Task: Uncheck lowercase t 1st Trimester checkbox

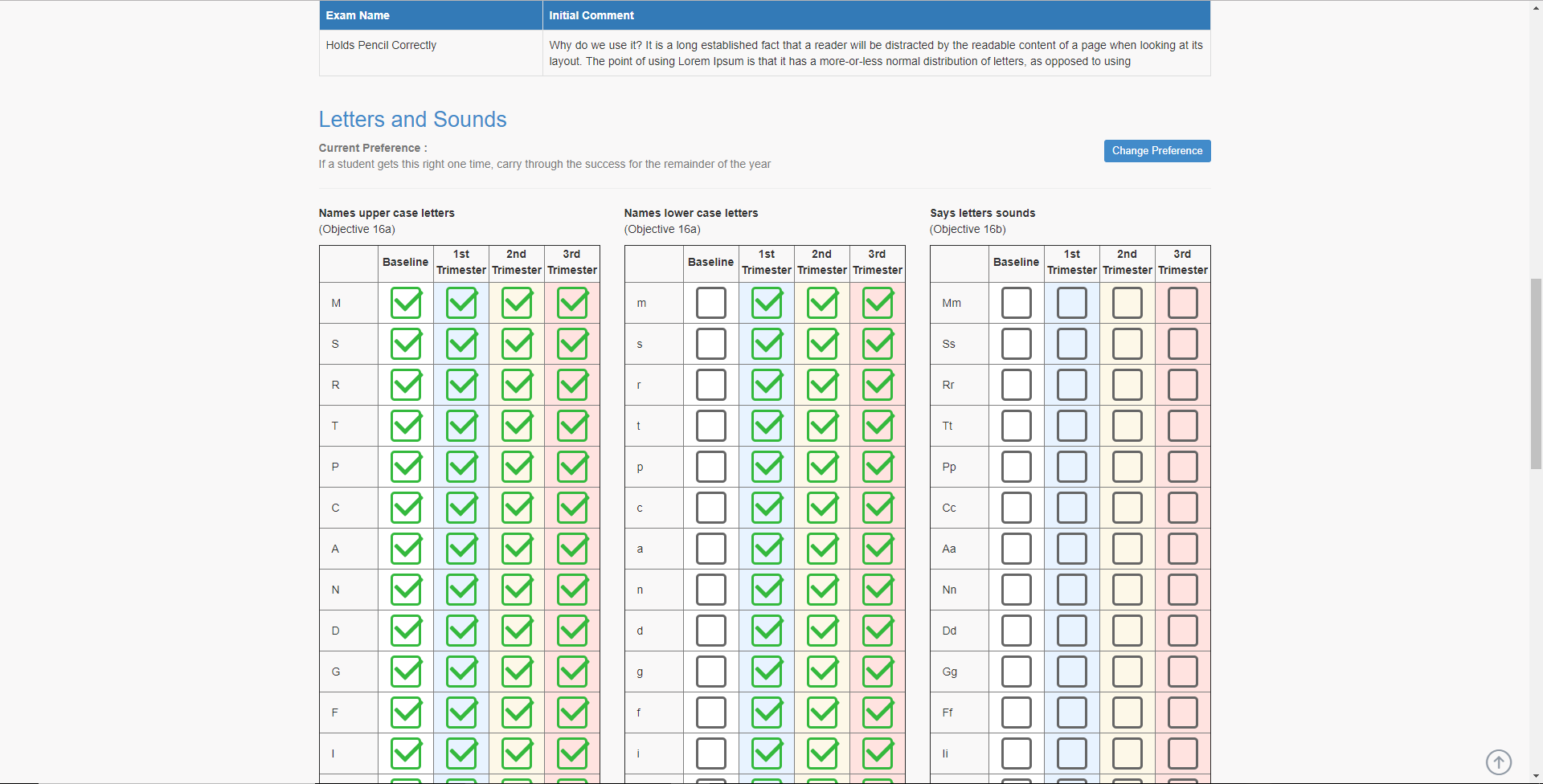Action: pos(767,426)
